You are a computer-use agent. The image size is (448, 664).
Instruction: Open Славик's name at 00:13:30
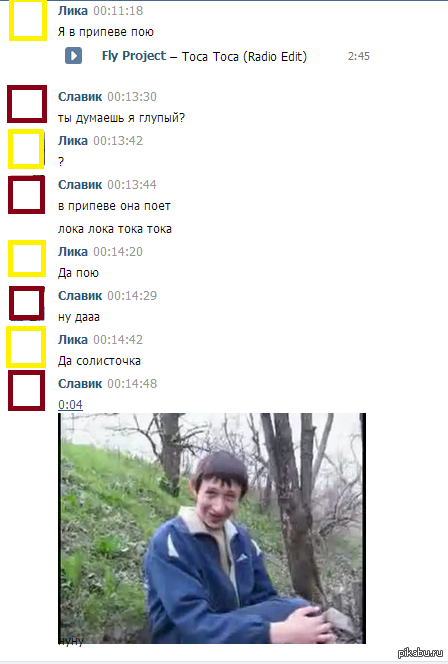click(80, 97)
